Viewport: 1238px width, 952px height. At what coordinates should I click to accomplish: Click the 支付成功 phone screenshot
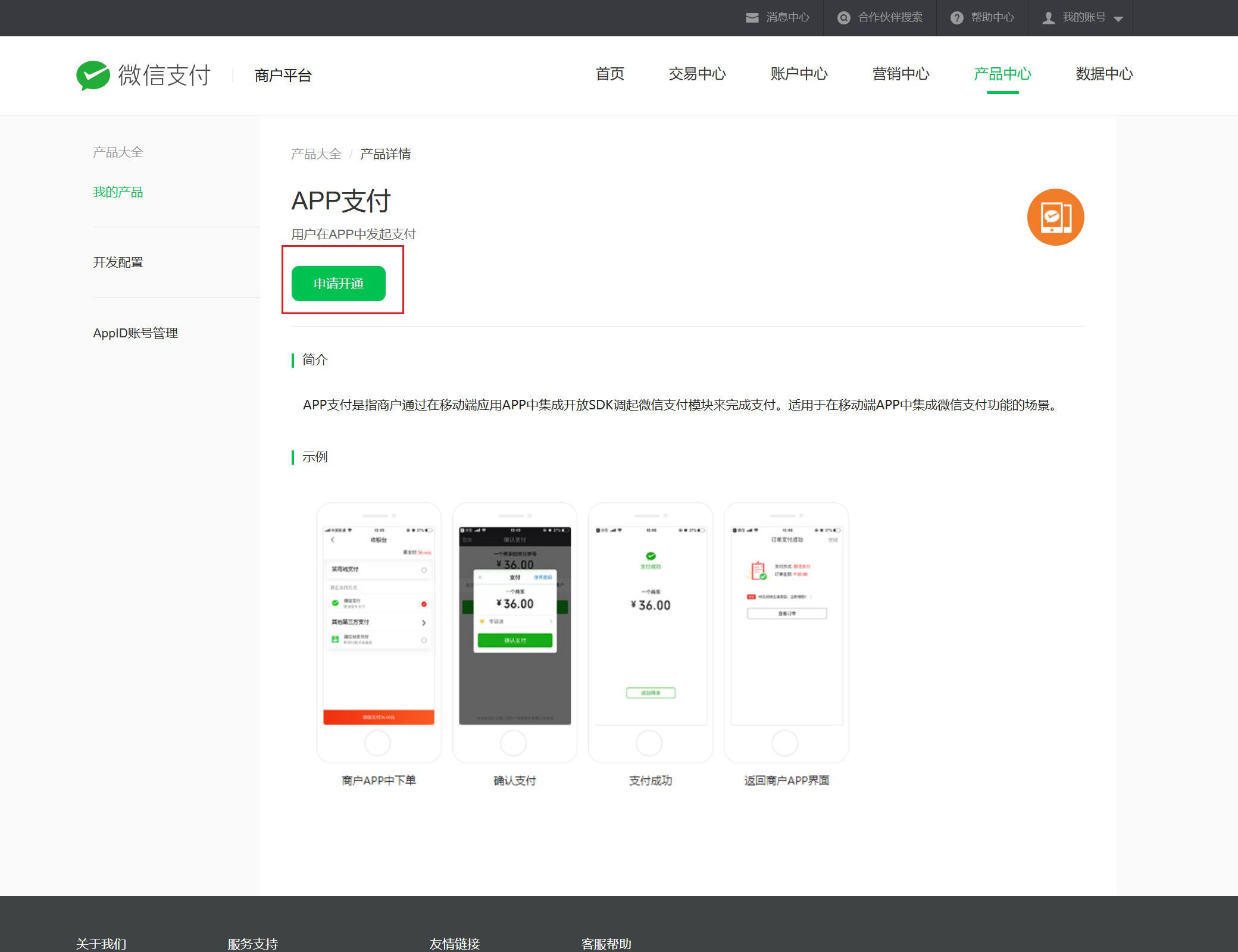coord(650,632)
